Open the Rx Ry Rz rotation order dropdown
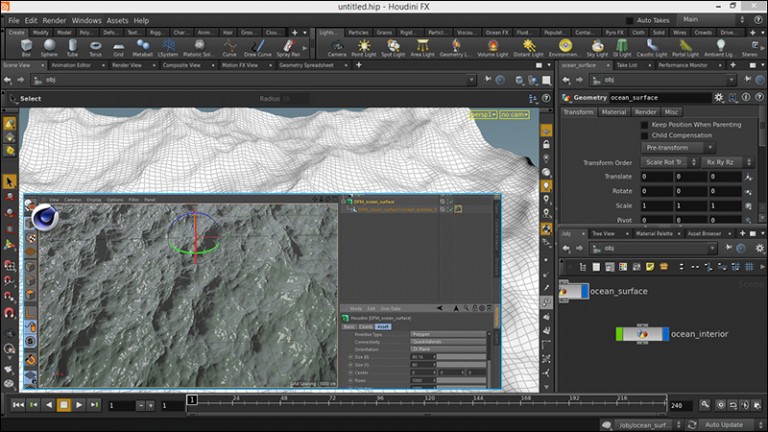This screenshot has width=768, height=432. tap(727, 162)
